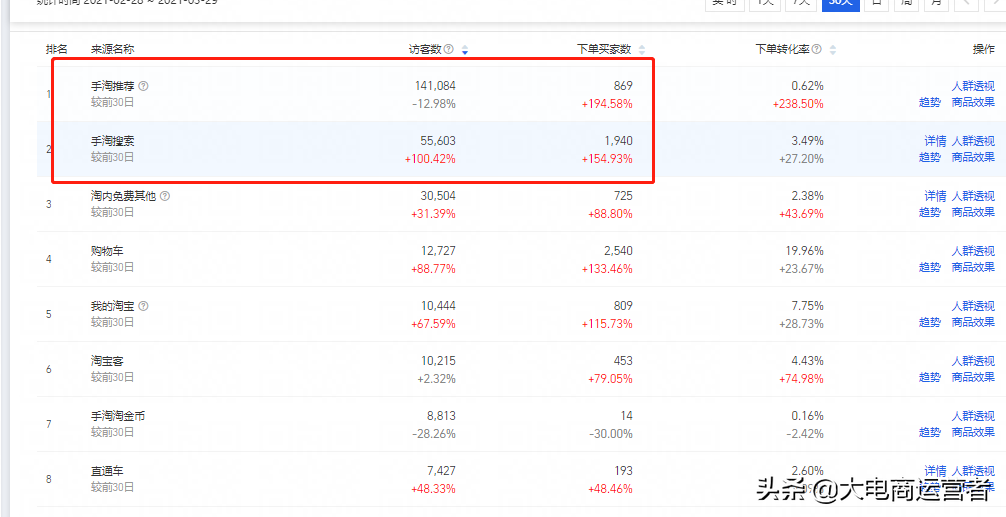The height and width of the screenshot is (517, 1006).
Task: Select the 购物车 source name
Action: (x=107, y=251)
